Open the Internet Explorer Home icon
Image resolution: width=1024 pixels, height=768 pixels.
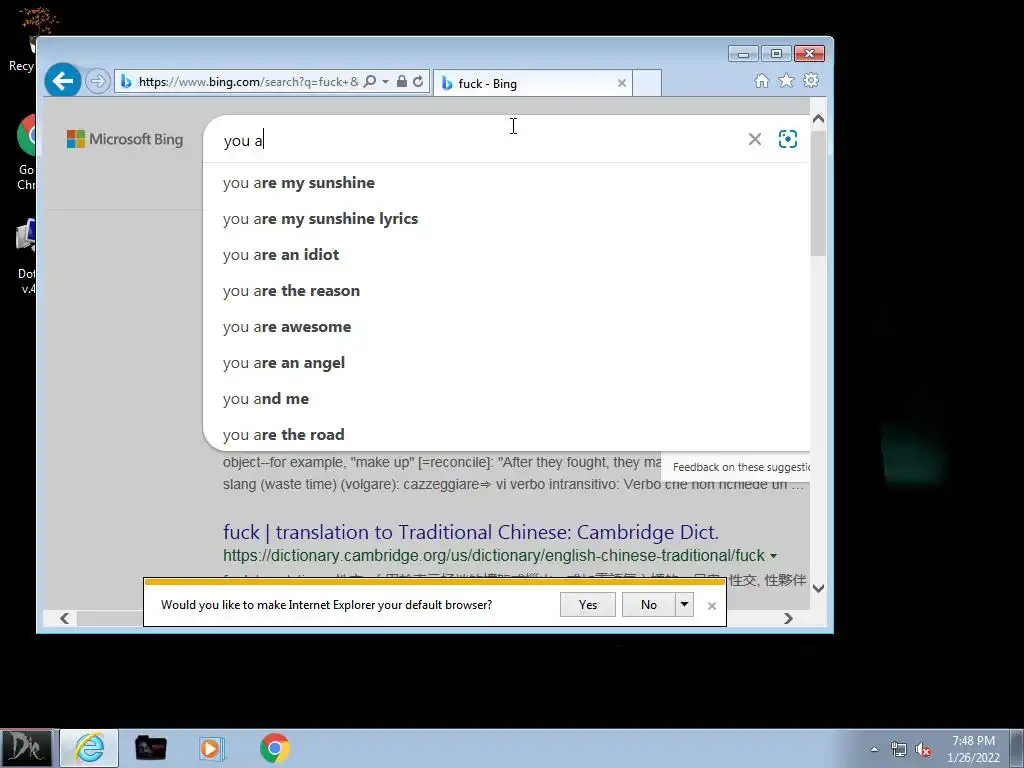761,80
